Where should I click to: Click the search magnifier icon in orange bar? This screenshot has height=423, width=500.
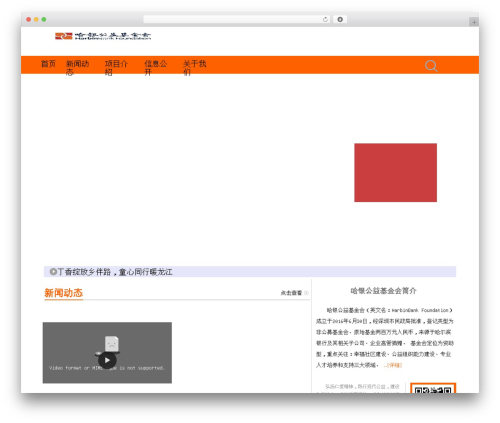pos(431,66)
